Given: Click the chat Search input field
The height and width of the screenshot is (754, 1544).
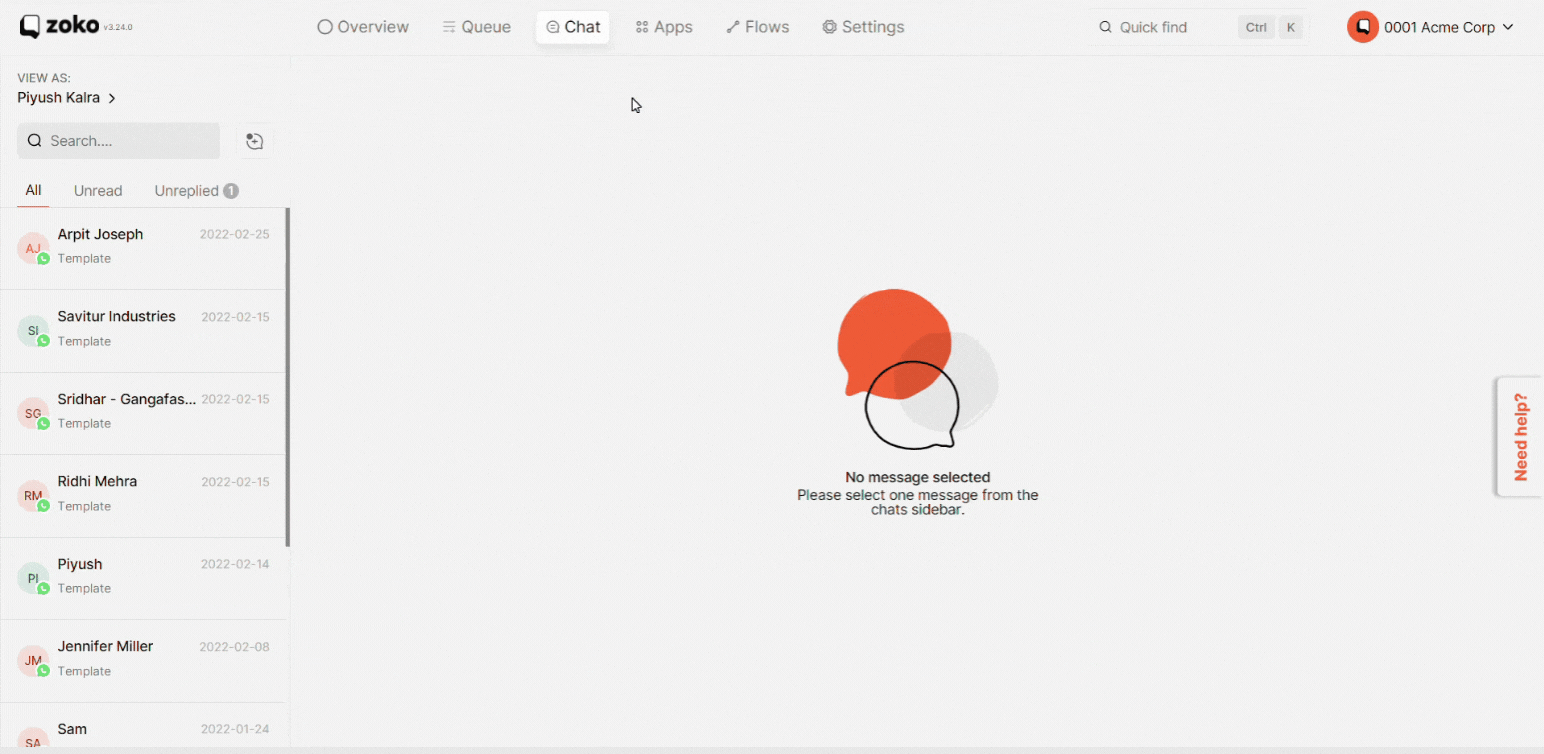Looking at the screenshot, I should pos(119,141).
